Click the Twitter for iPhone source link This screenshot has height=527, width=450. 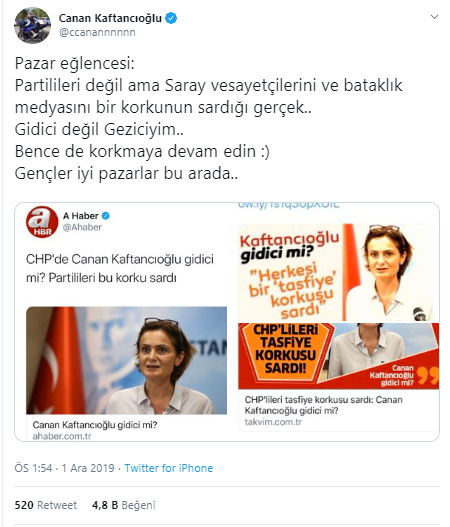(x=169, y=468)
